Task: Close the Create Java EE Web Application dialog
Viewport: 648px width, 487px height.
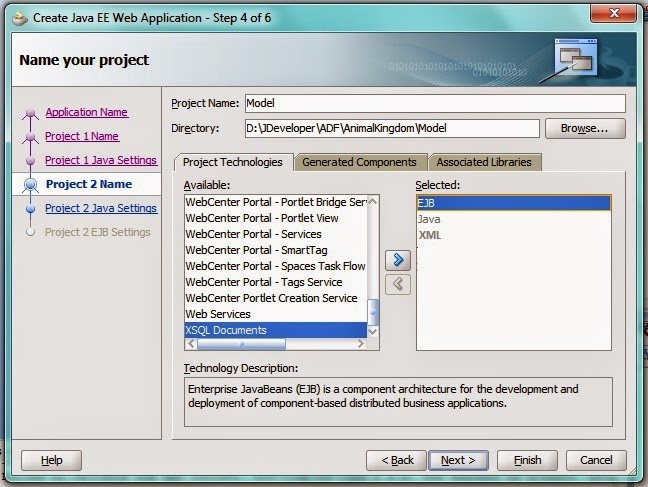Action: pos(613,13)
